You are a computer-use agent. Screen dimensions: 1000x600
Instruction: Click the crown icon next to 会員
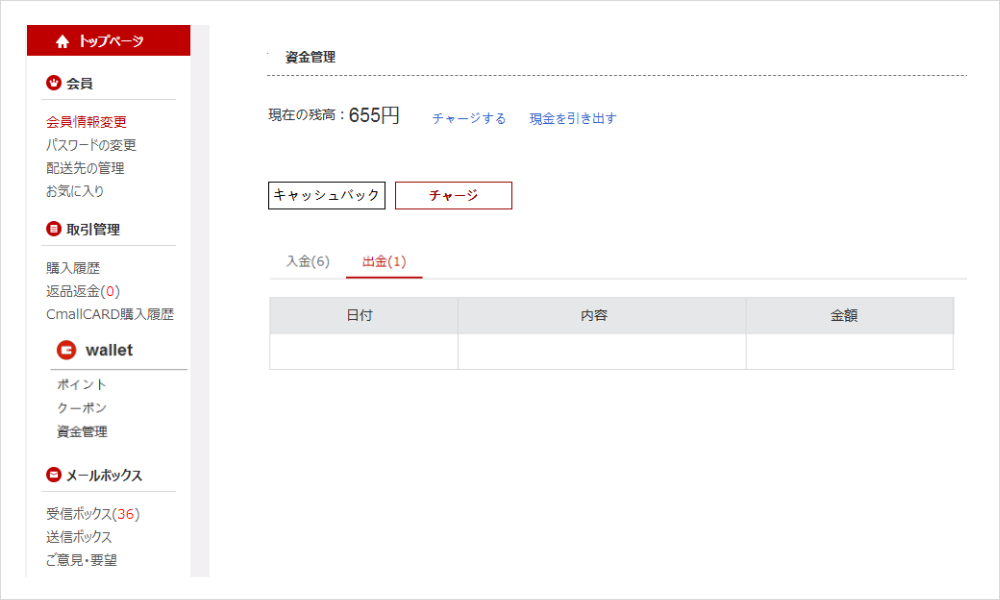pos(54,83)
